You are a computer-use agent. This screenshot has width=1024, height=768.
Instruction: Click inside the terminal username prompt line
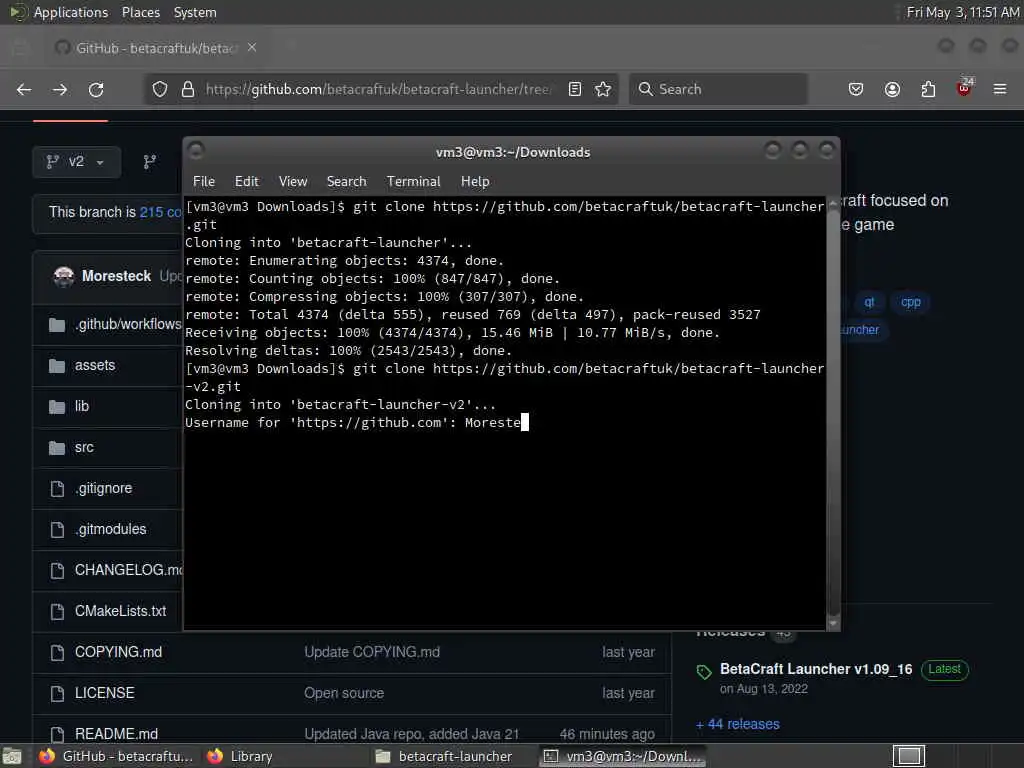(357, 423)
